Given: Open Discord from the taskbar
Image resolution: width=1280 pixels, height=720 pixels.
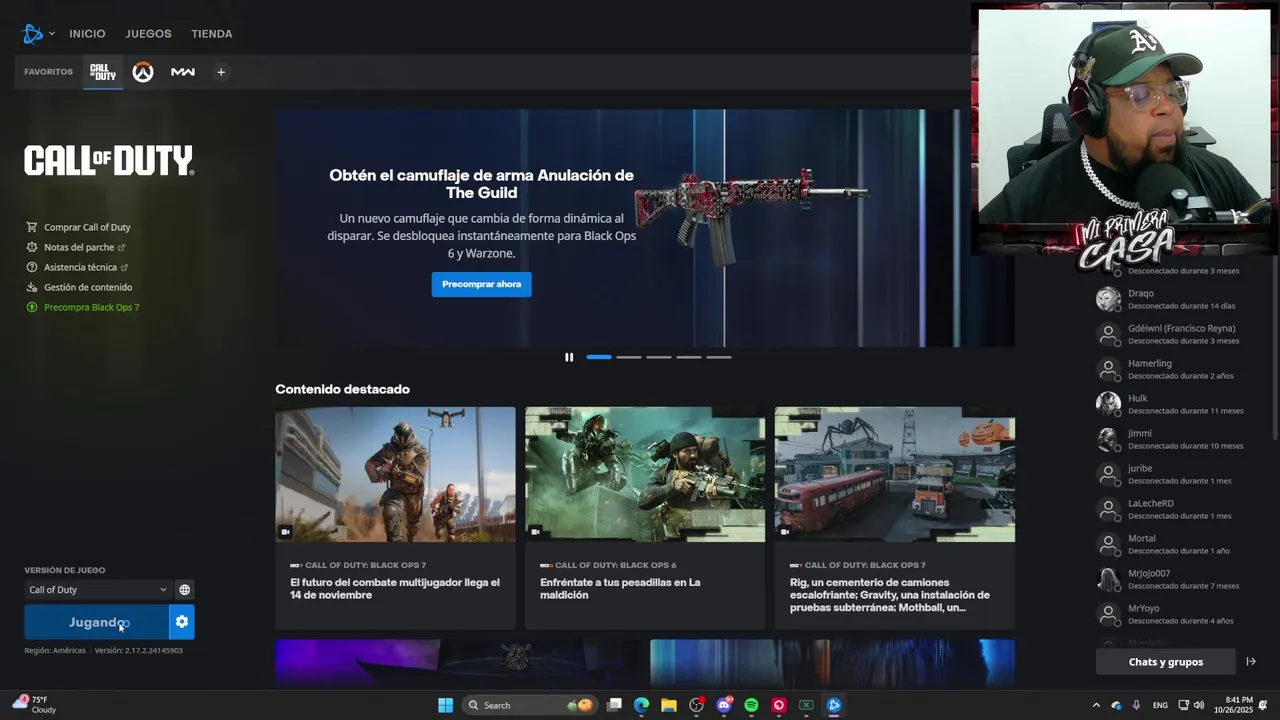Looking at the screenshot, I should [724, 705].
